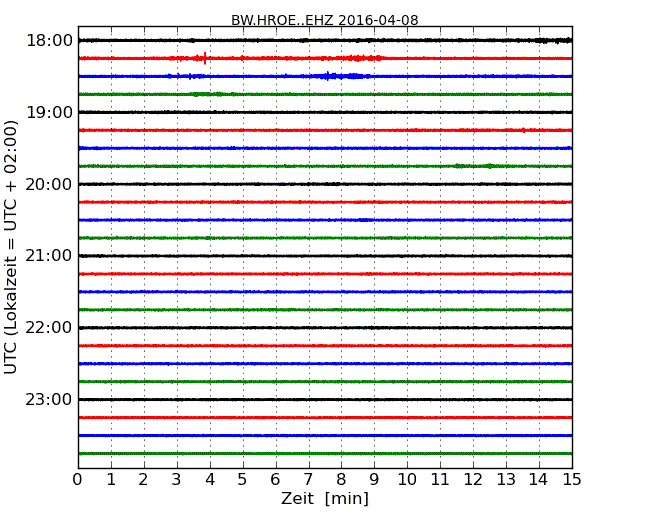Click the x-axis tick label "12"
This screenshot has width=650, height=520.
pos(473,480)
